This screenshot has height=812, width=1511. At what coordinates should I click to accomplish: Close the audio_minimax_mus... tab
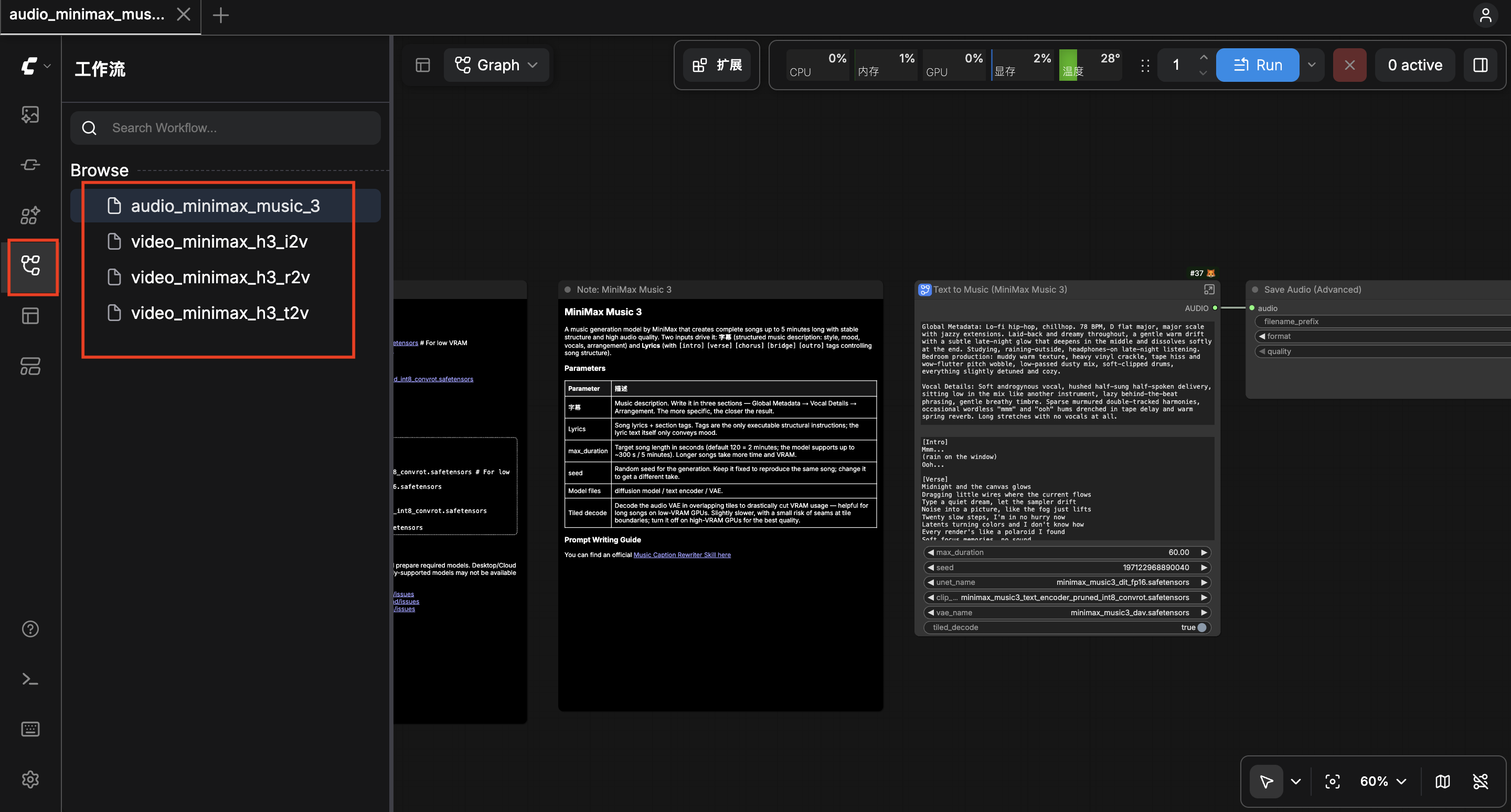(184, 14)
